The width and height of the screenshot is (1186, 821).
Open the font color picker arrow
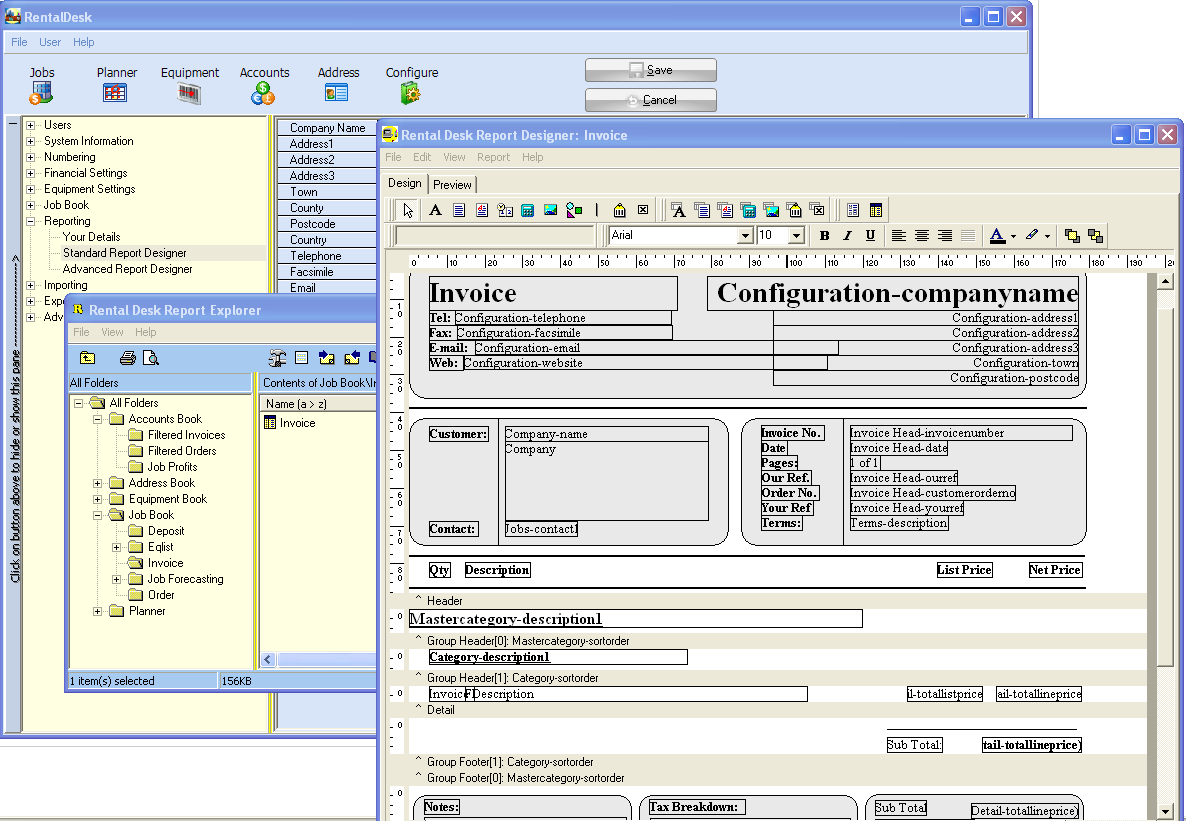(1013, 237)
